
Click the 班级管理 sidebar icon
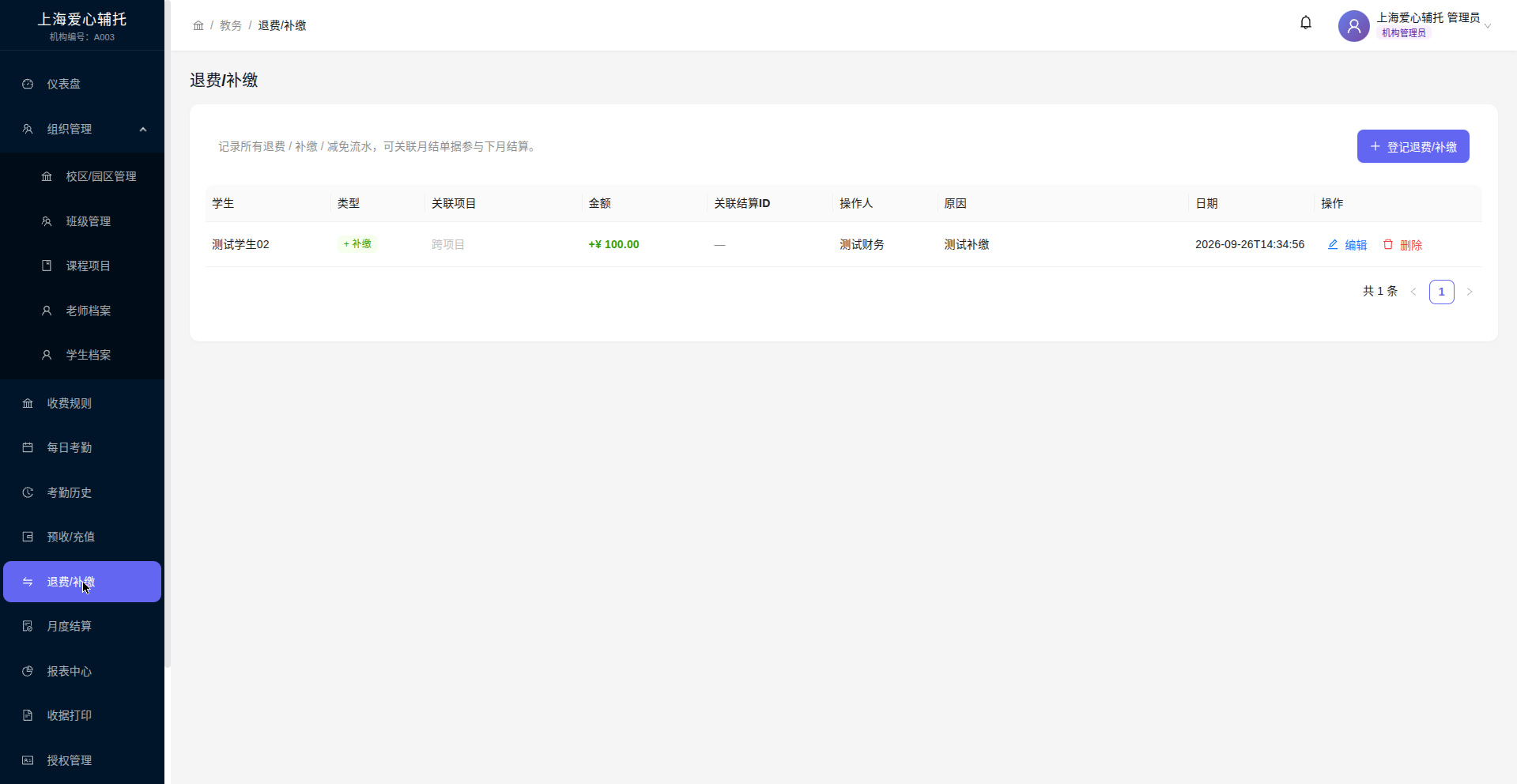click(47, 221)
